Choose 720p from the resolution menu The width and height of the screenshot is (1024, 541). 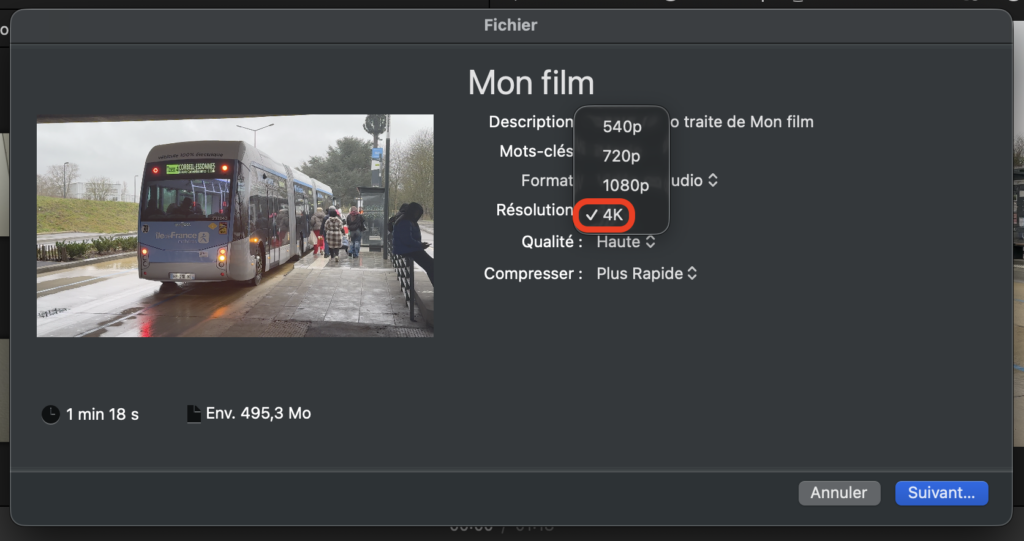621,156
